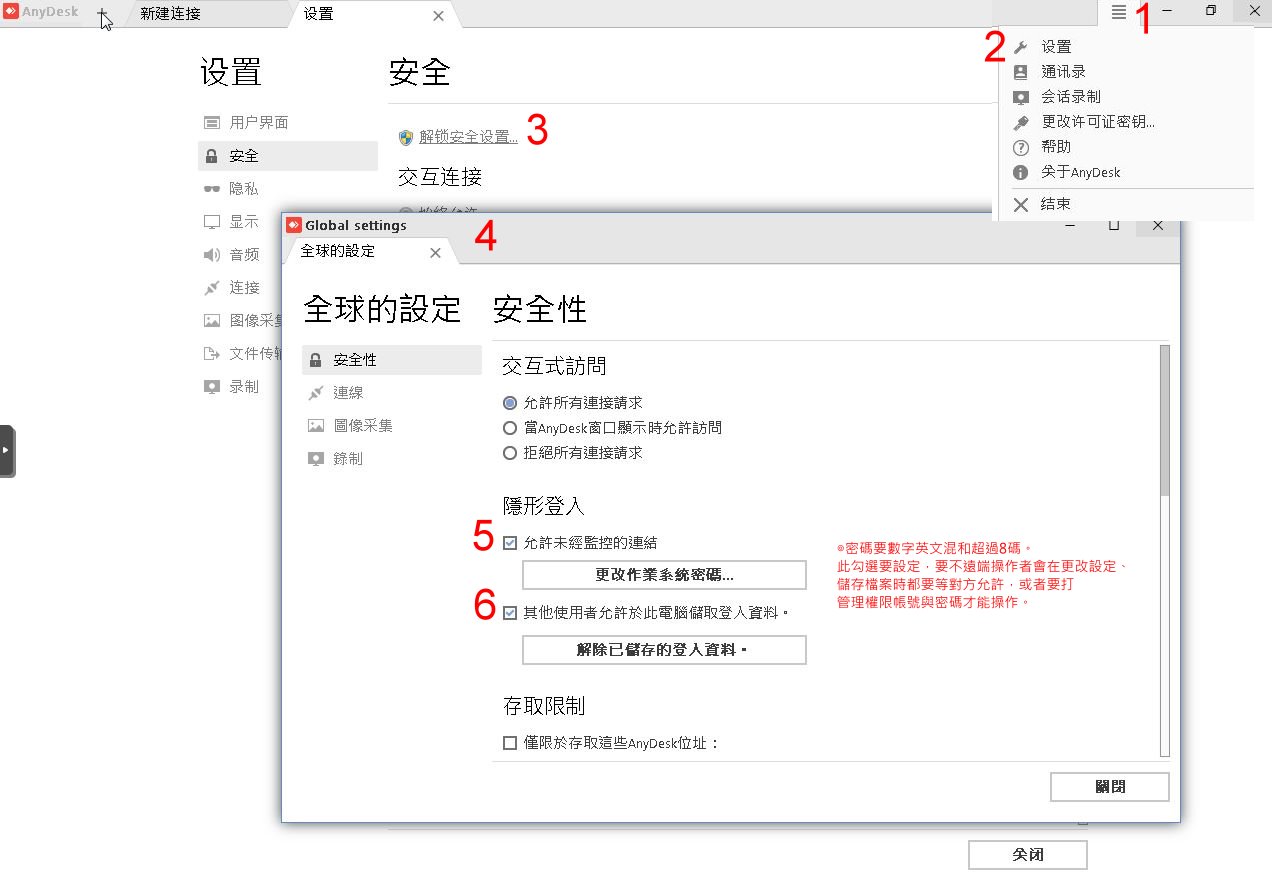Screen dimensions: 1272x885
Task: Click the monitor icon beside 显示
Action: tap(211, 221)
